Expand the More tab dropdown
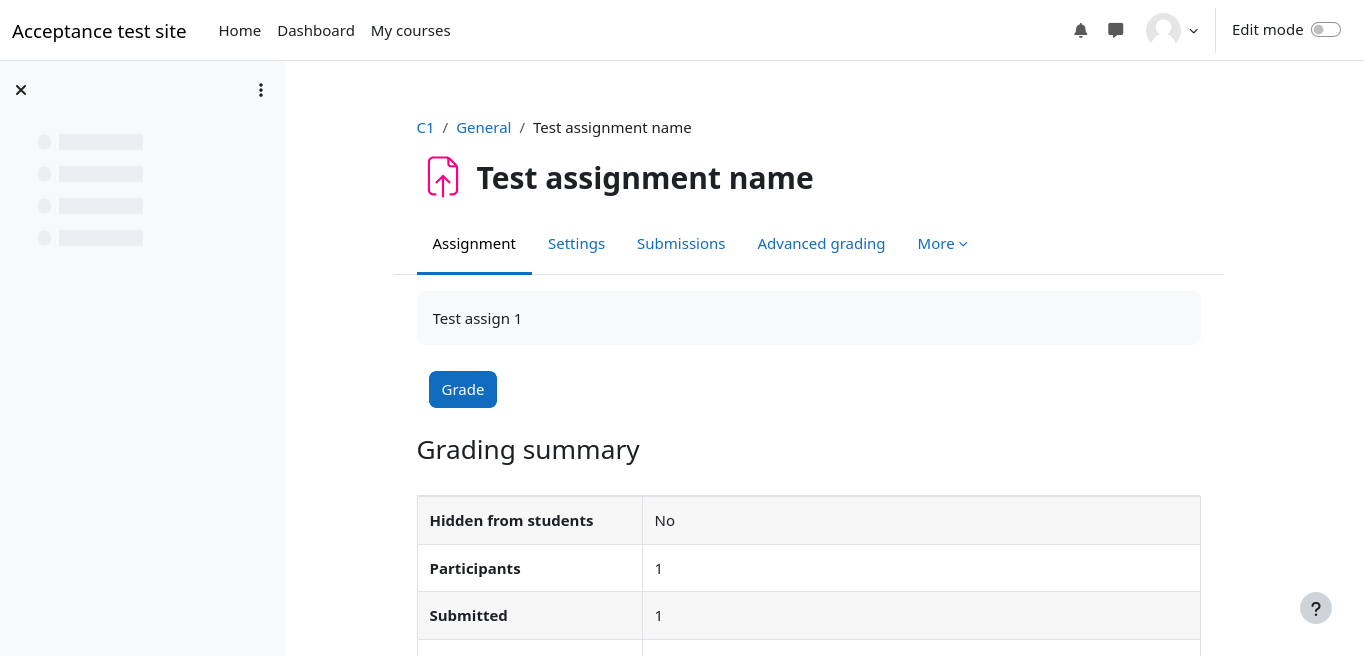The image size is (1364, 656). click(942, 244)
